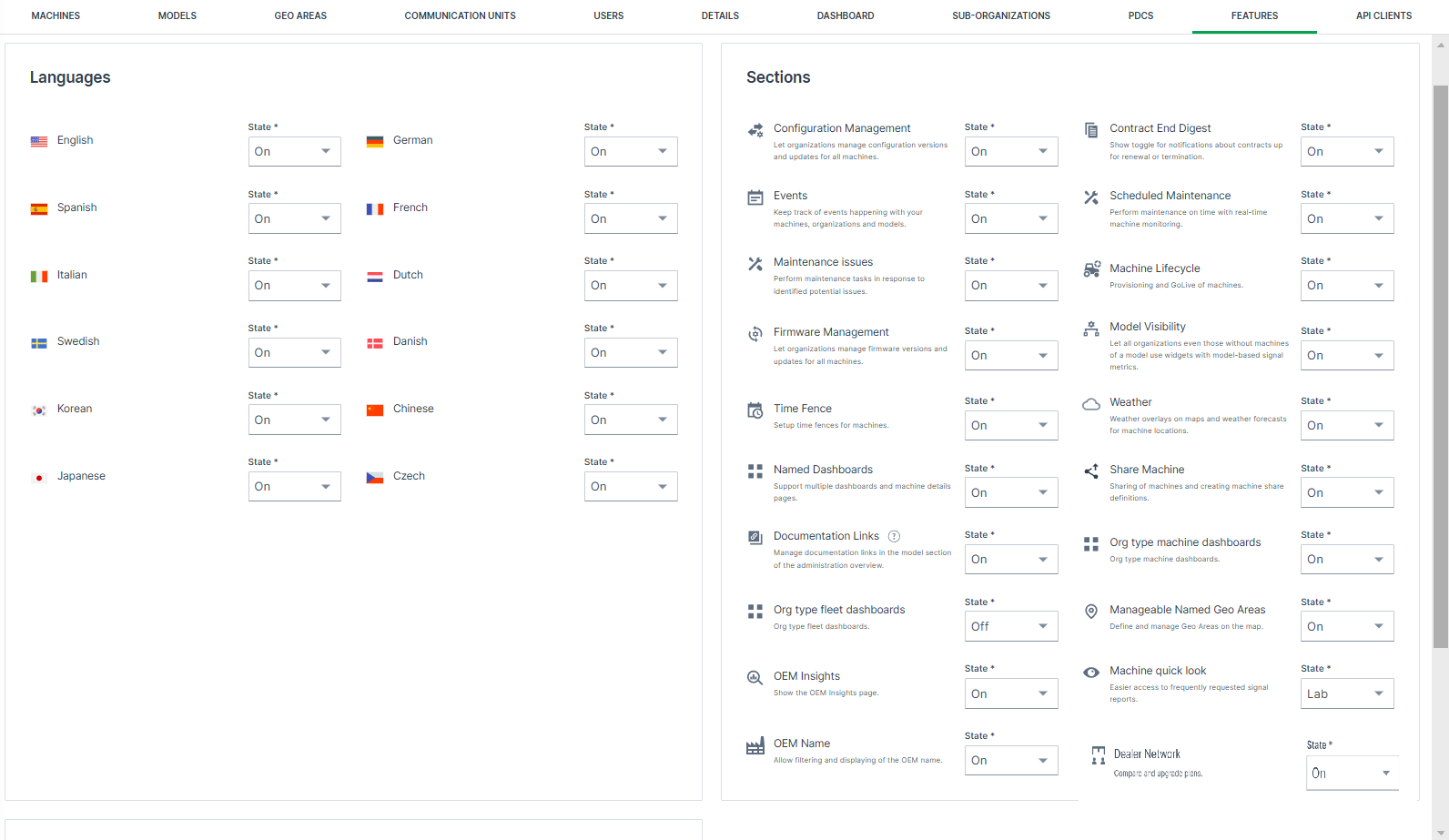Image resolution: width=1449 pixels, height=840 pixels.
Task: Click the Weather cloud icon
Action: 1091,404
